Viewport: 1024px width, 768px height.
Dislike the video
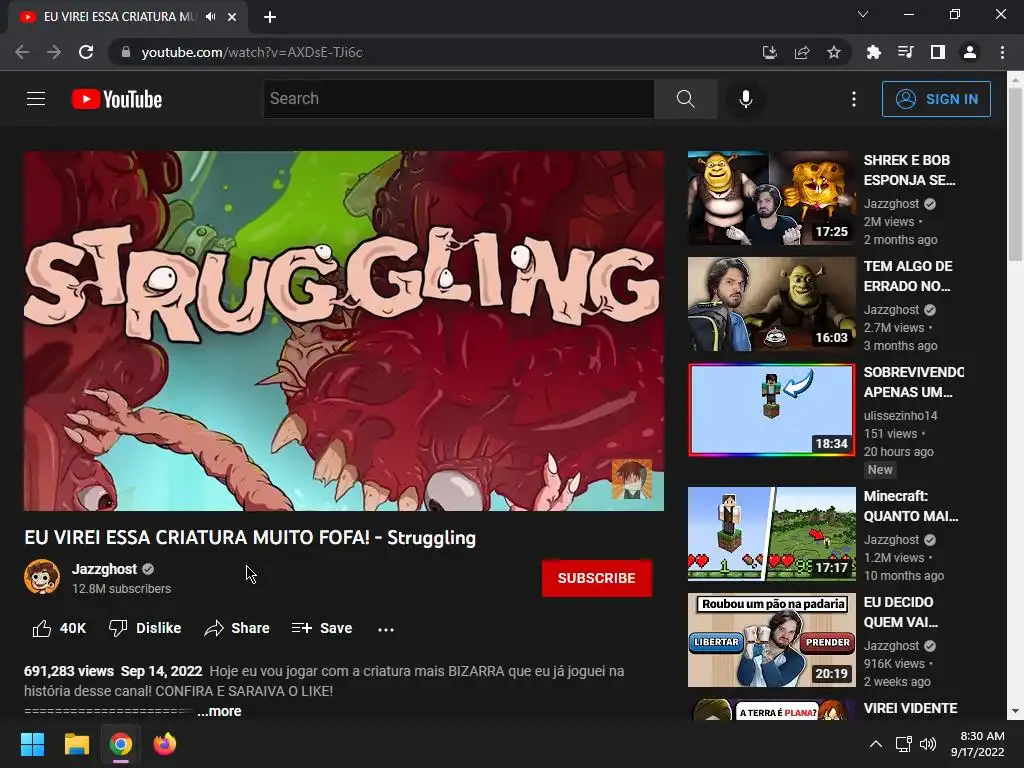pyautogui.click(x=145, y=628)
